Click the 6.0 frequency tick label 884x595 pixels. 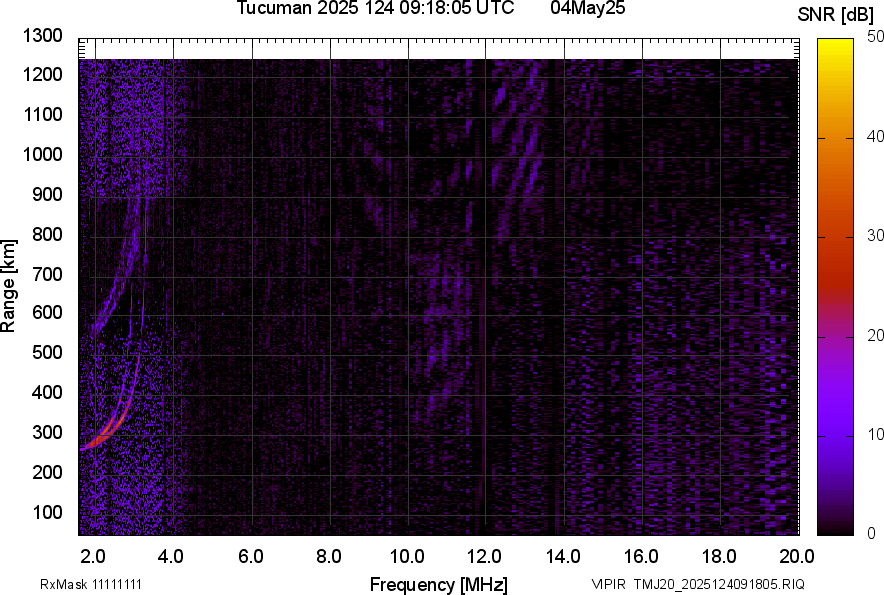(251, 557)
